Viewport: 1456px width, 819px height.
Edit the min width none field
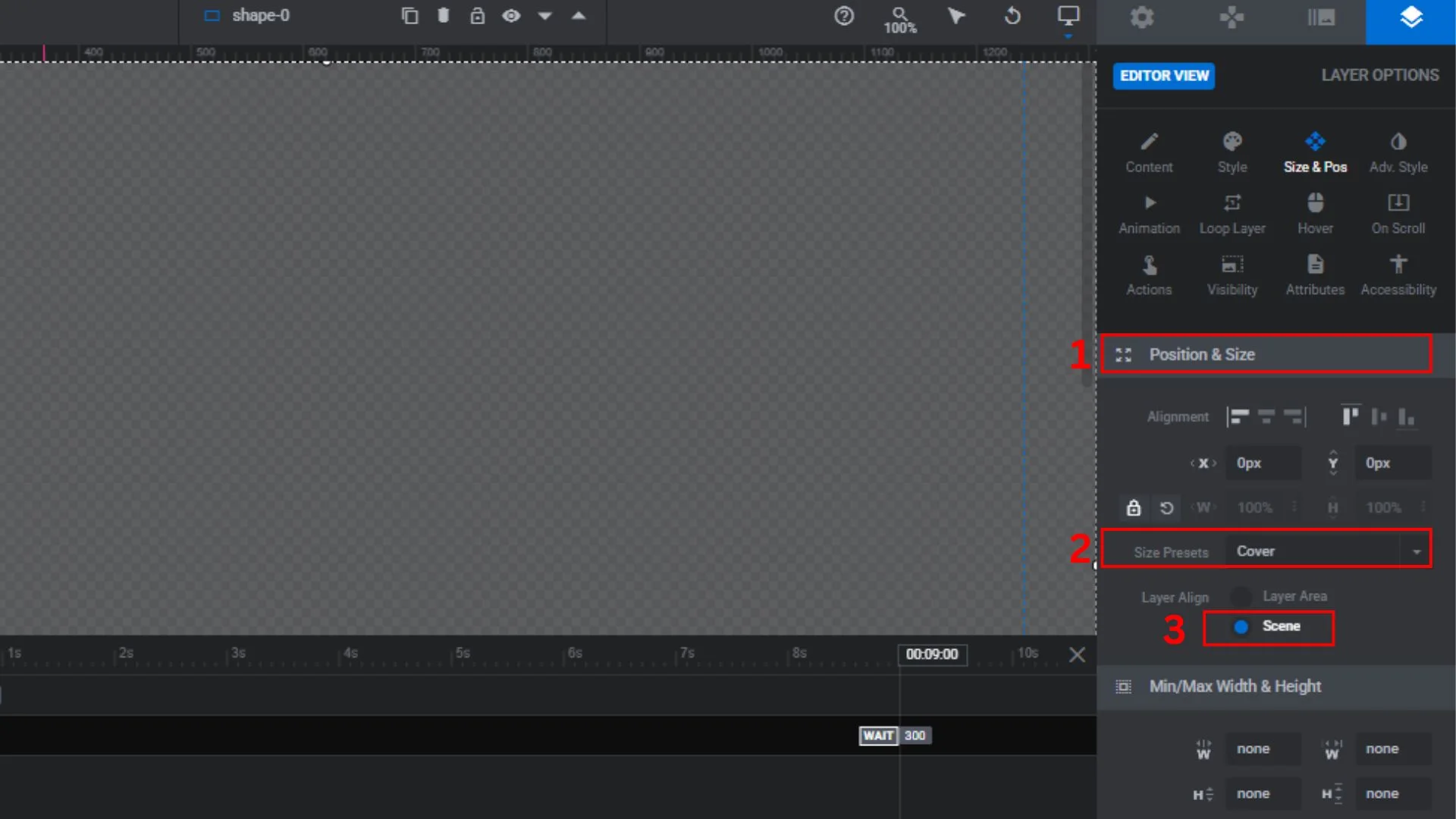pos(1264,749)
